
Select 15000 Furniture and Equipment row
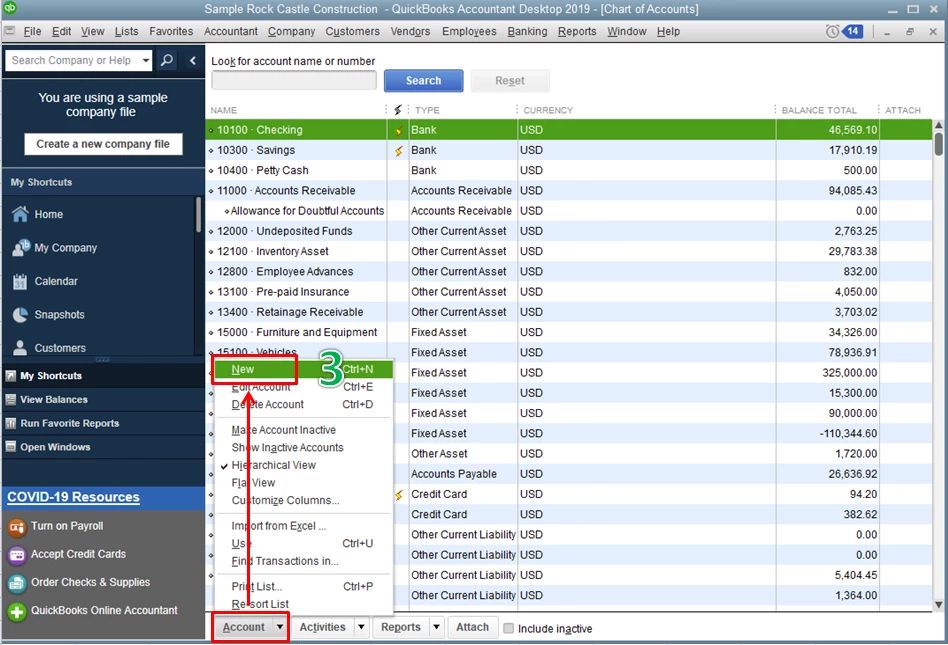click(569, 332)
